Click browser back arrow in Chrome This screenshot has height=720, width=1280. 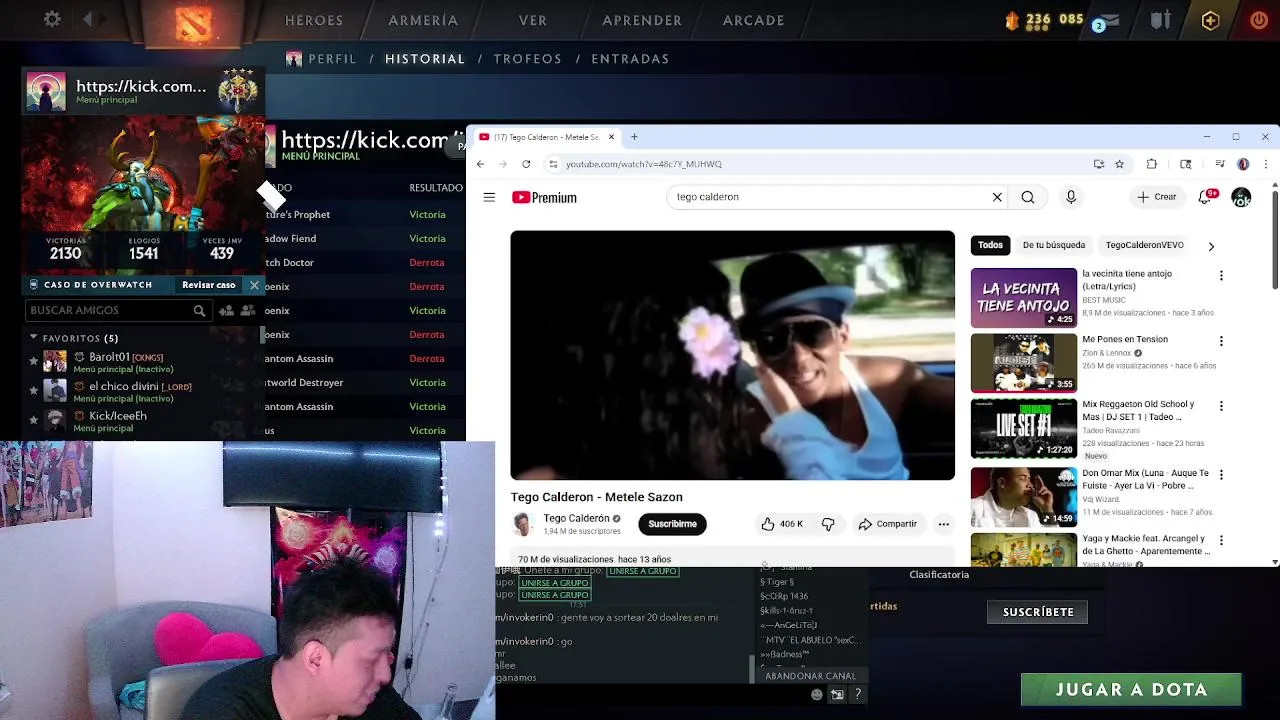[x=480, y=164]
